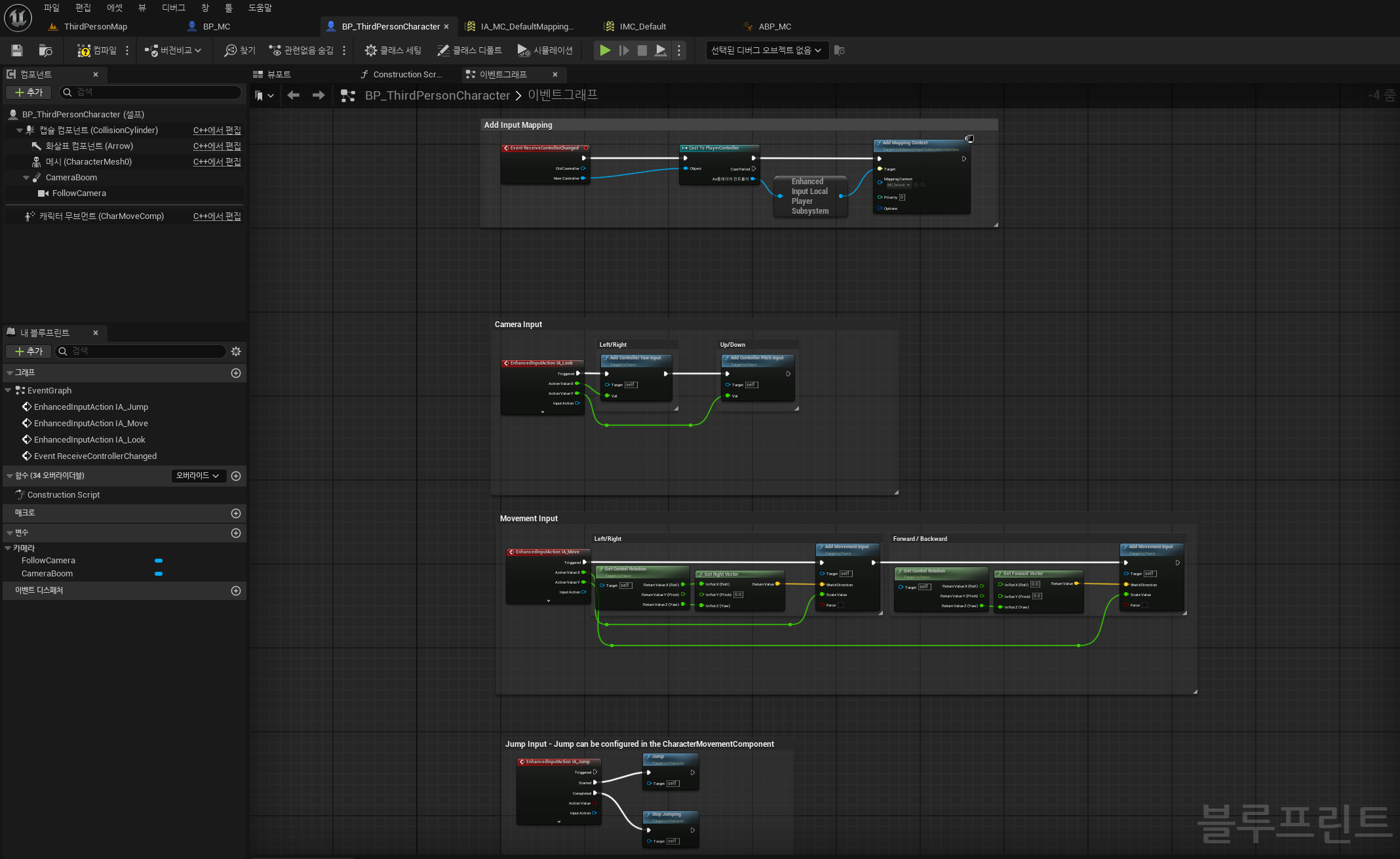1400x859 pixels.
Task: Collapse the CameraBoom component tree
Action: [x=26, y=178]
